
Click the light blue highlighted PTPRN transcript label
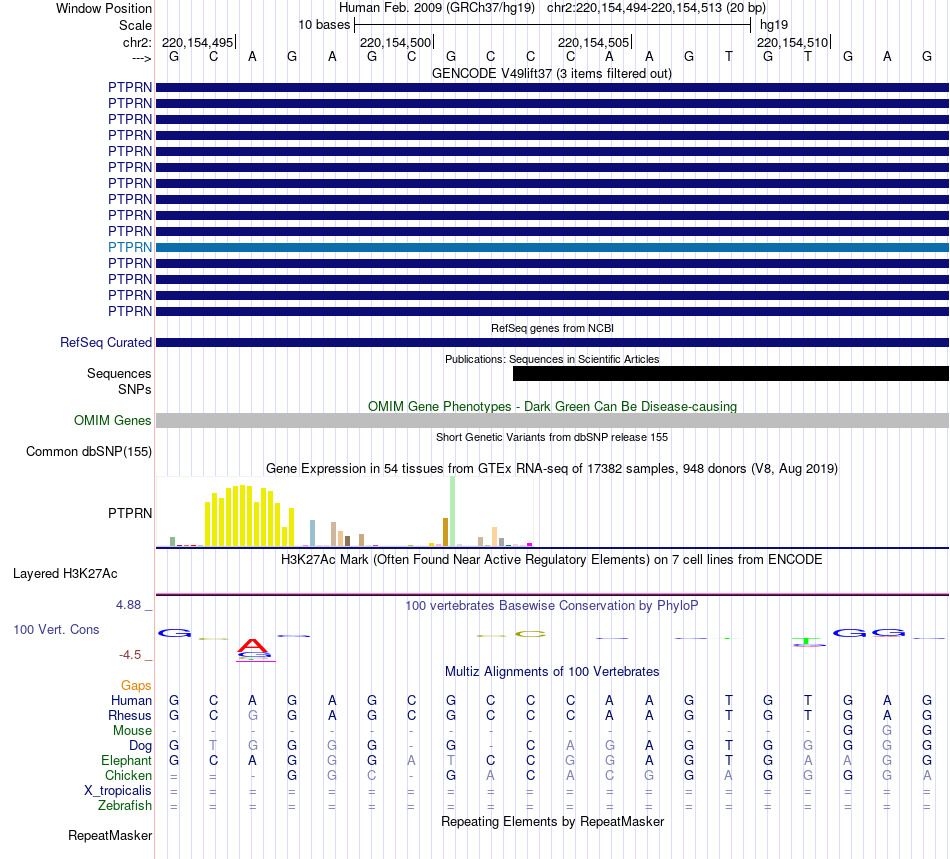tap(130, 247)
